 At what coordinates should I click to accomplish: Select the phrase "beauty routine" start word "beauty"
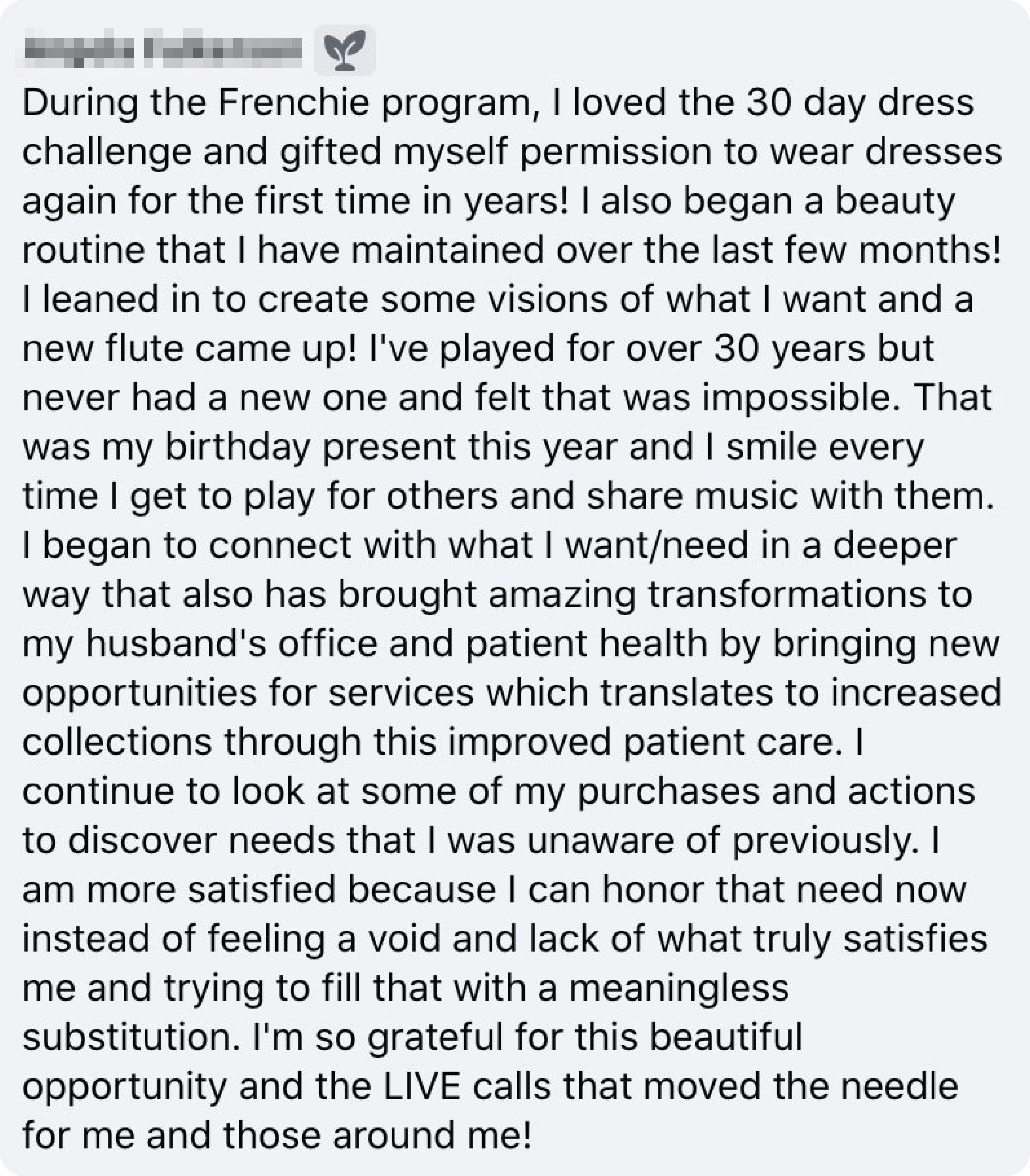[x=895, y=202]
